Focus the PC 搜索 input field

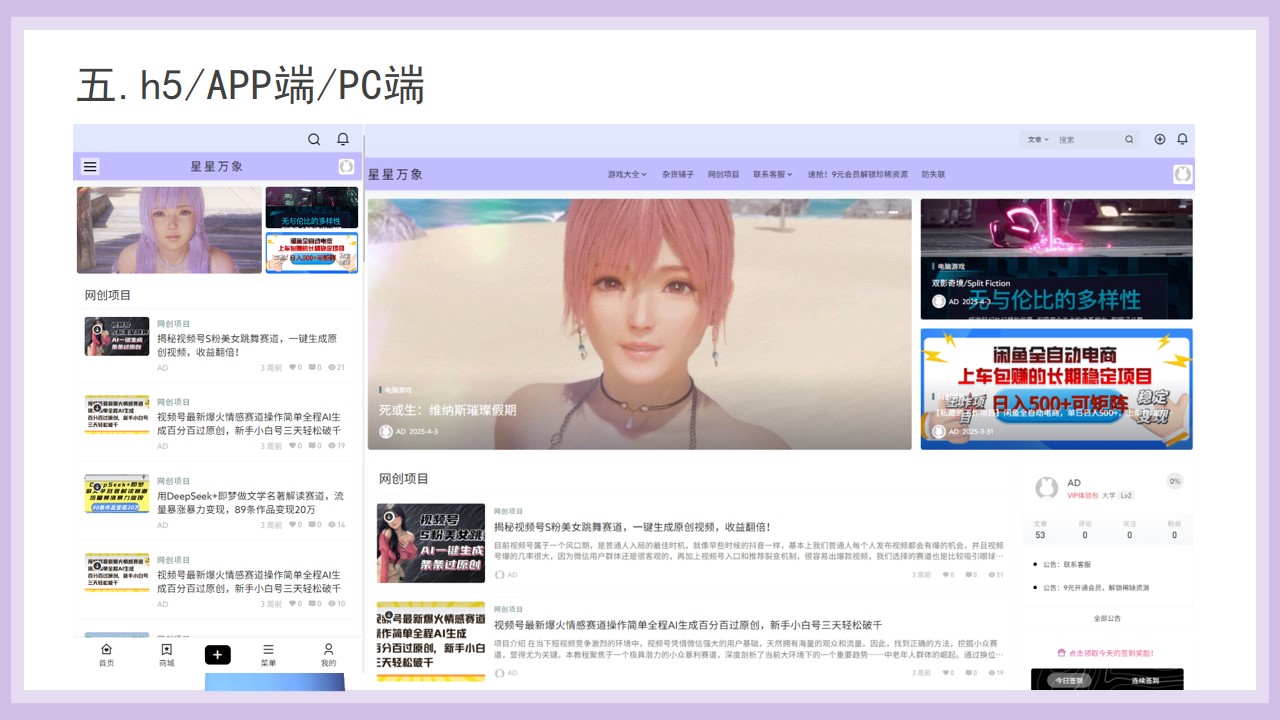pyautogui.click(x=1088, y=140)
